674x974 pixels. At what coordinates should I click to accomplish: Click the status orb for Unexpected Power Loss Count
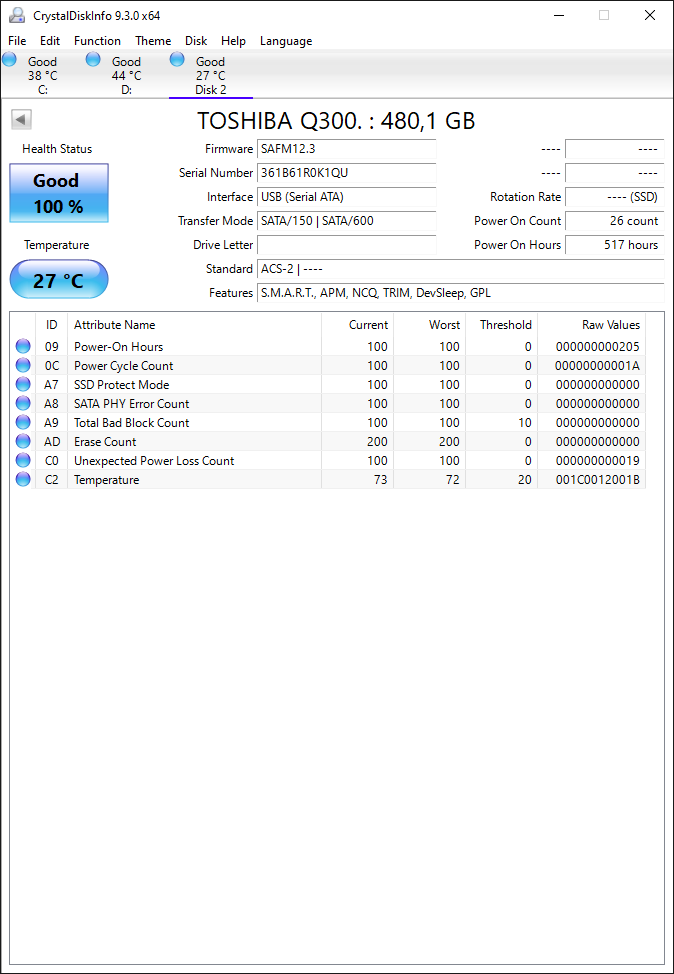coord(23,460)
